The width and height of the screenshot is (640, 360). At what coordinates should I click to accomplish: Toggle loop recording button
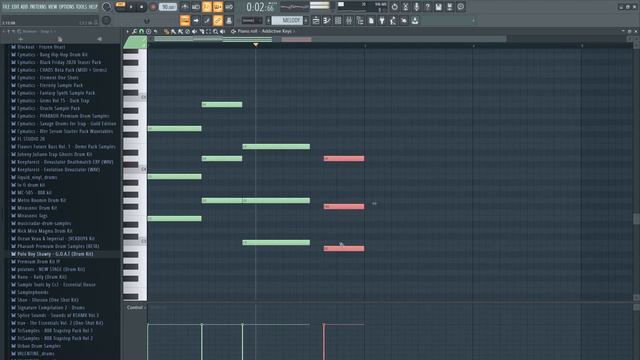pyautogui.click(x=229, y=7)
